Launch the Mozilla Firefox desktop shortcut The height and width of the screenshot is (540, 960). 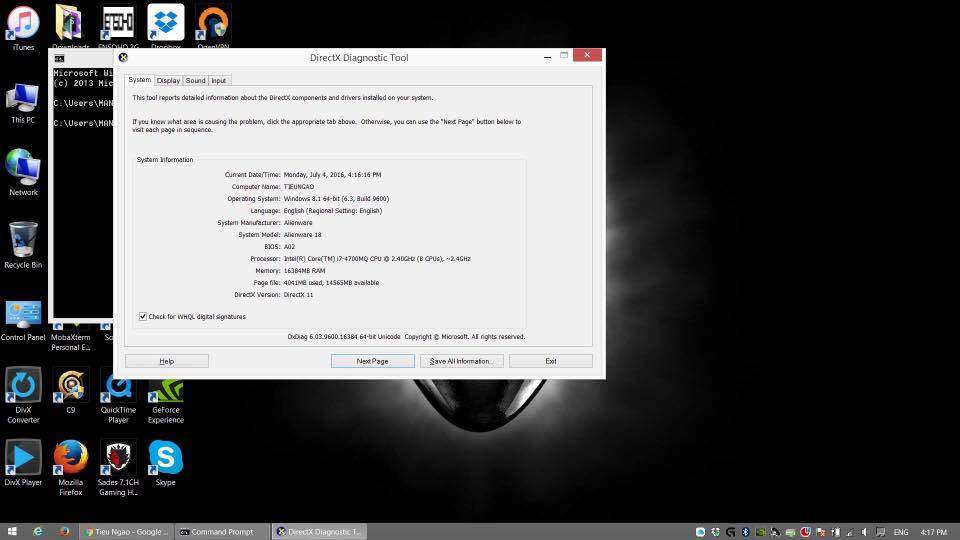point(70,468)
